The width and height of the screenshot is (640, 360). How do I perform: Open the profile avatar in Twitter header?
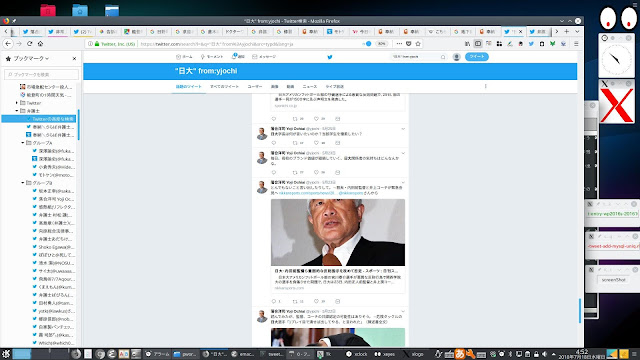pyautogui.click(x=457, y=57)
